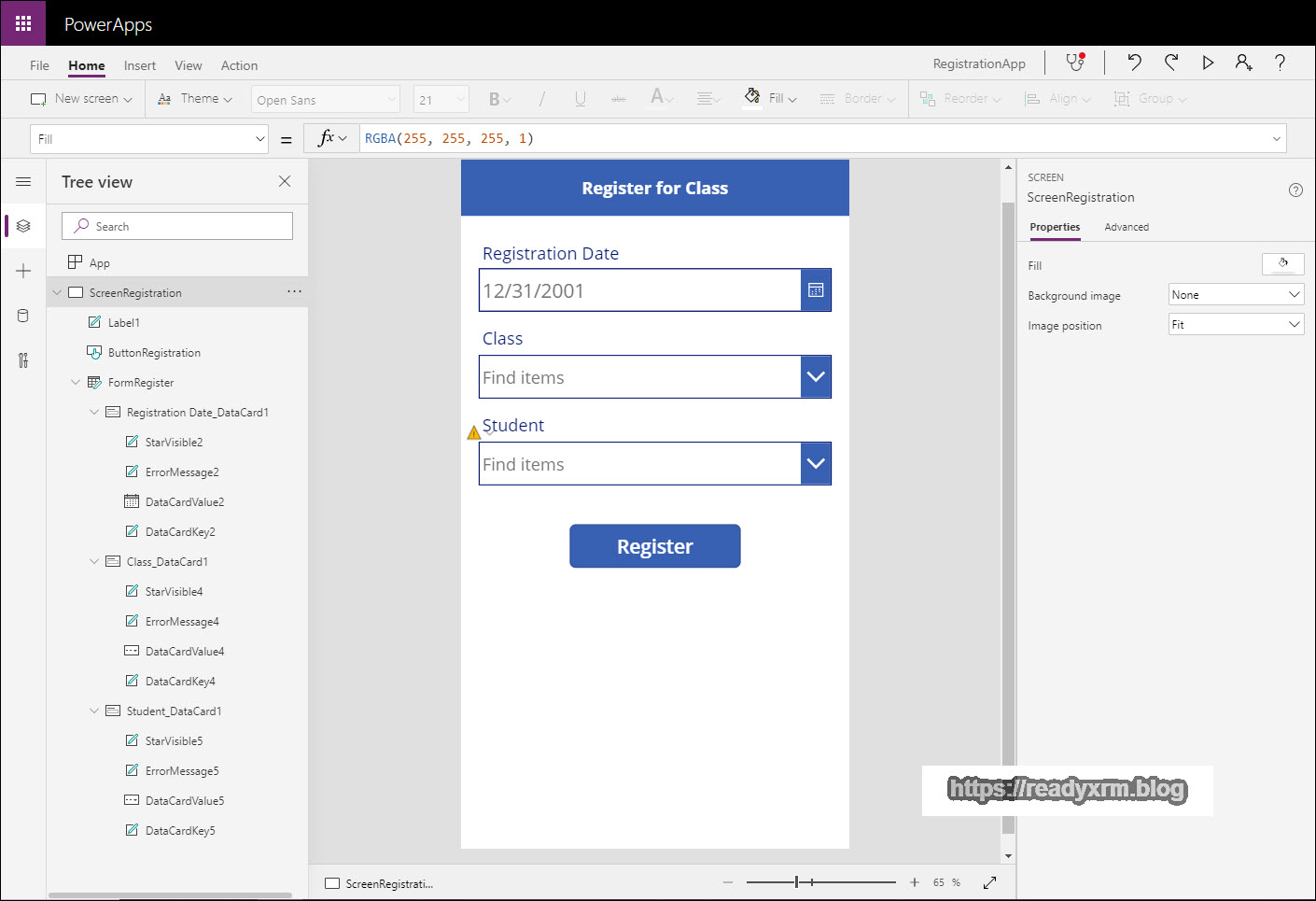Select the Insert plus icon in sidebar

pos(23,270)
